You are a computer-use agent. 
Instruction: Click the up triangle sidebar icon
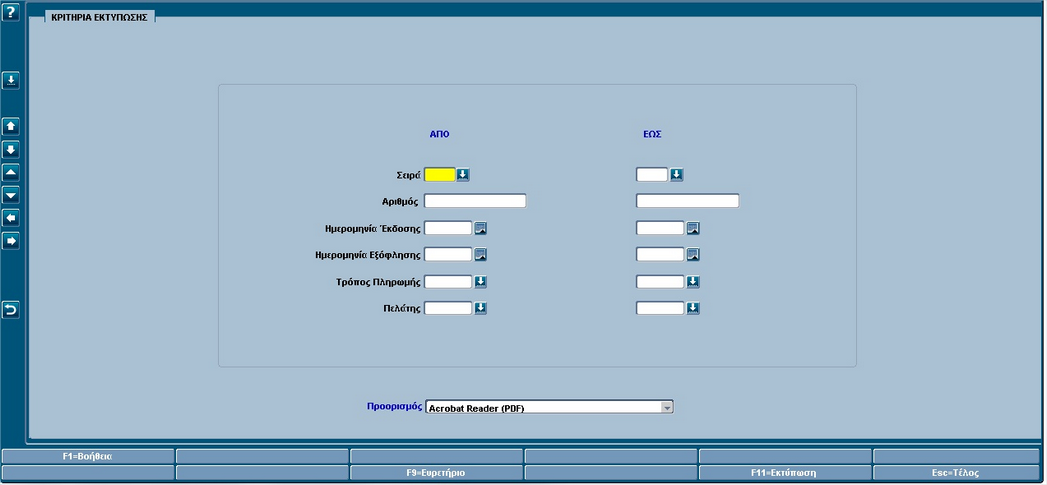pyautogui.click(x=11, y=172)
